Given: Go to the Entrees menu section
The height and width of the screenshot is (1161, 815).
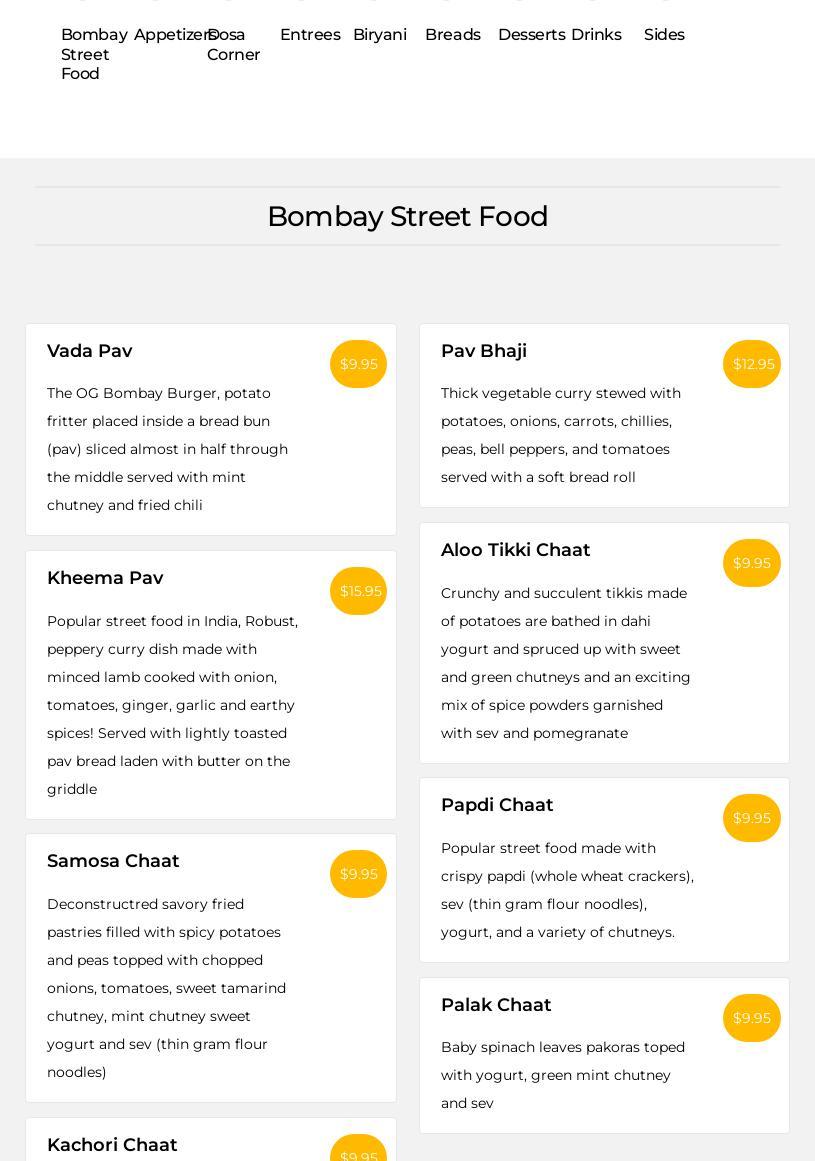Looking at the screenshot, I should coord(310,35).
